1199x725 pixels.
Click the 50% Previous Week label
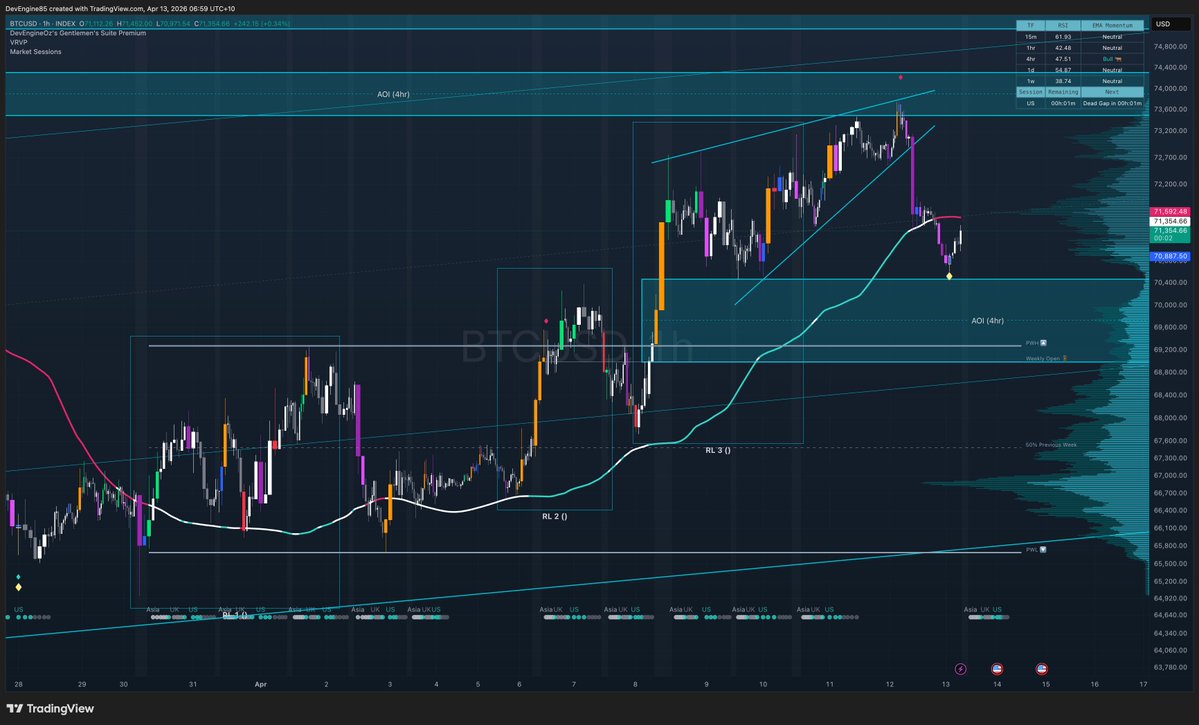tap(1051, 445)
